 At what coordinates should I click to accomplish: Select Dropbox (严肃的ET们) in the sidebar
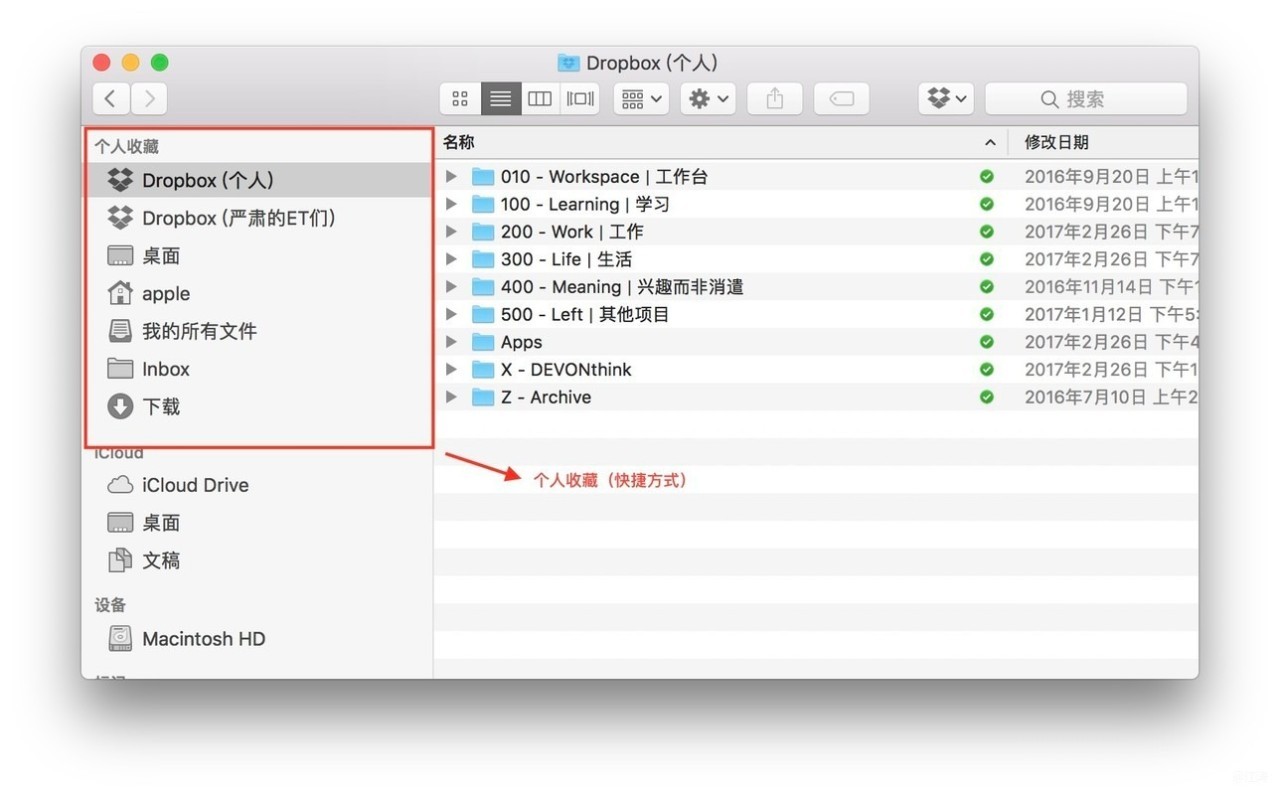[x=258, y=218]
